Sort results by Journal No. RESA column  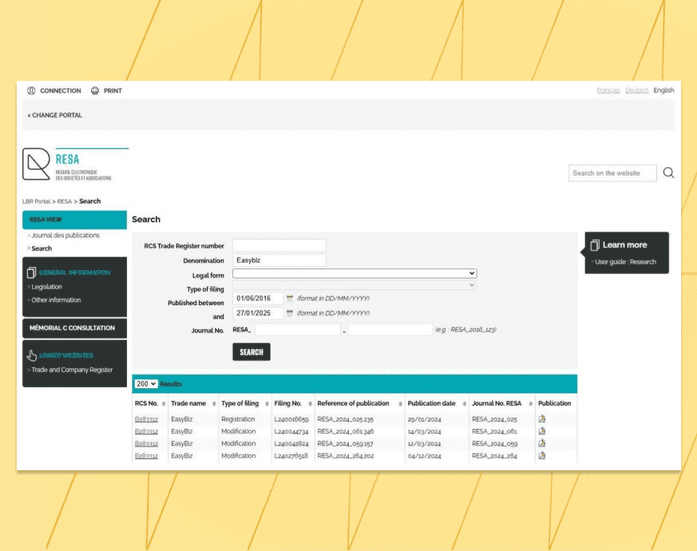pos(530,403)
